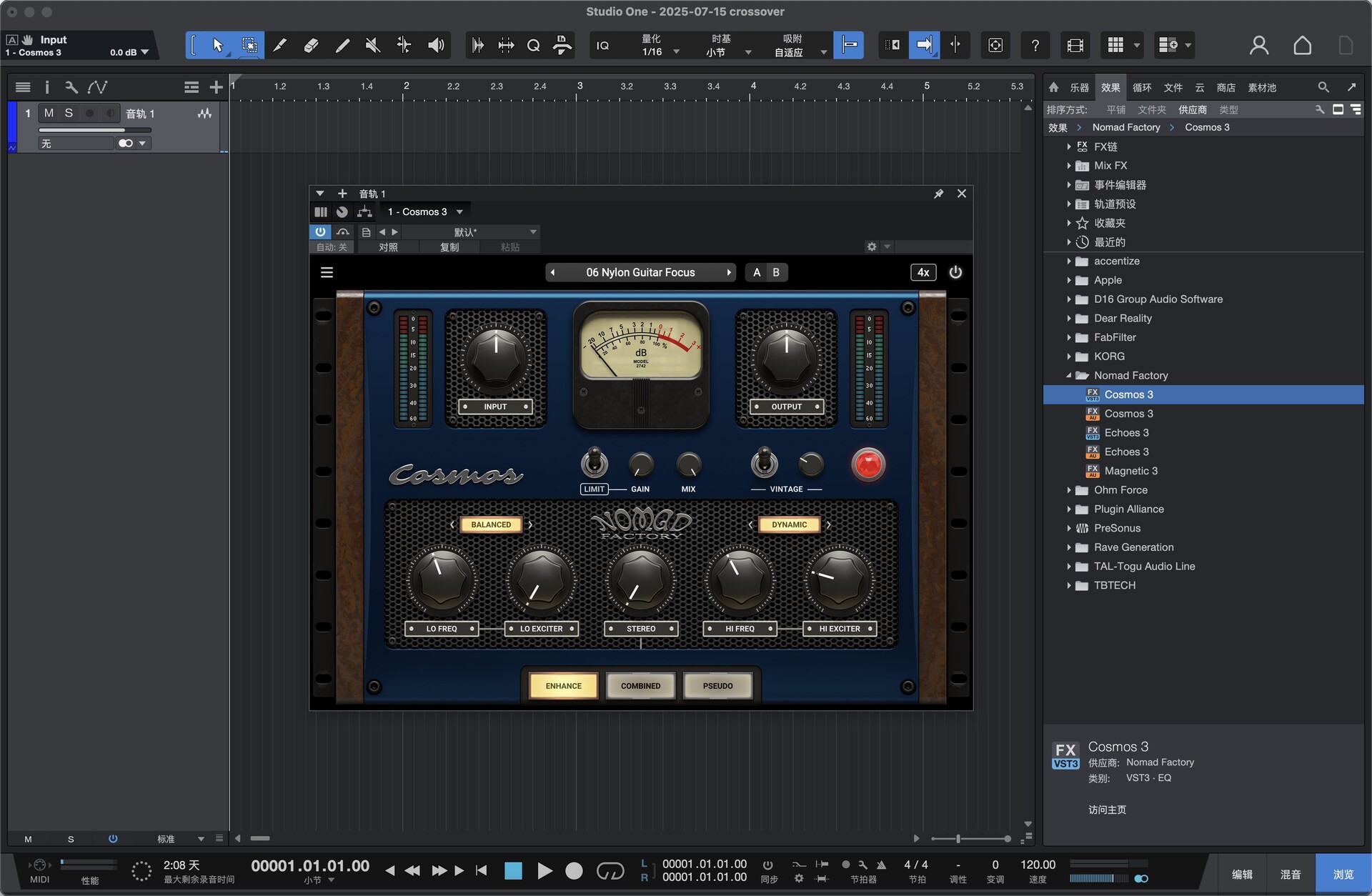Expand the FabFilter folder
Screen dimensions: 1372x896
[x=1069, y=337]
